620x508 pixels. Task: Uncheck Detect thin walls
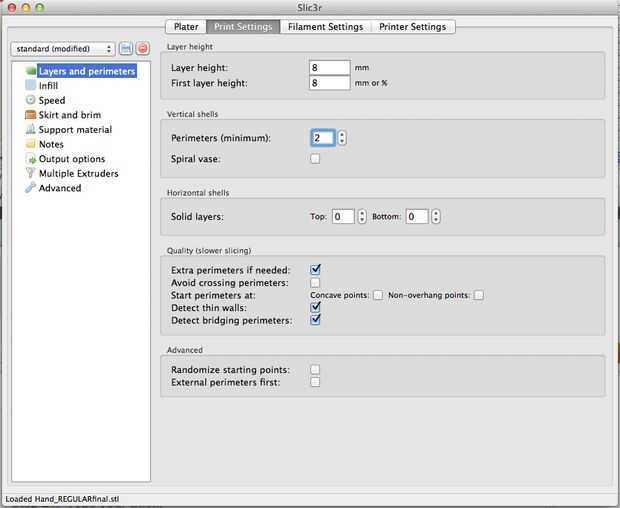pos(315,308)
